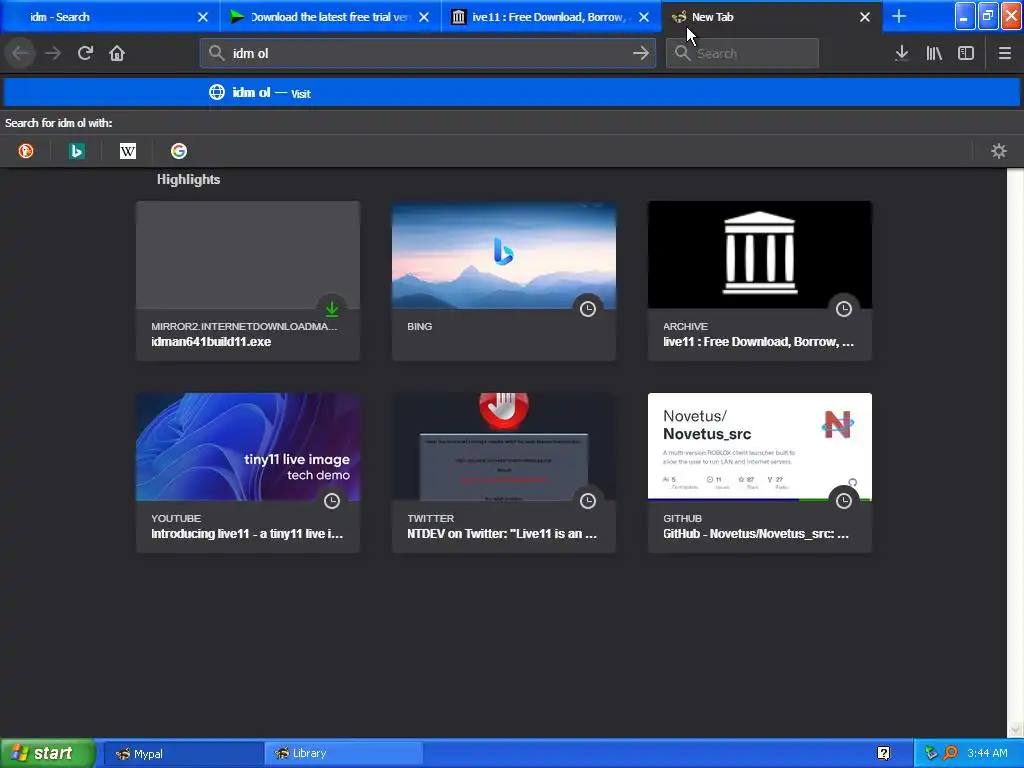Search with DuckDuckGo icon
Image resolution: width=1024 pixels, height=768 pixels.
tap(26, 151)
